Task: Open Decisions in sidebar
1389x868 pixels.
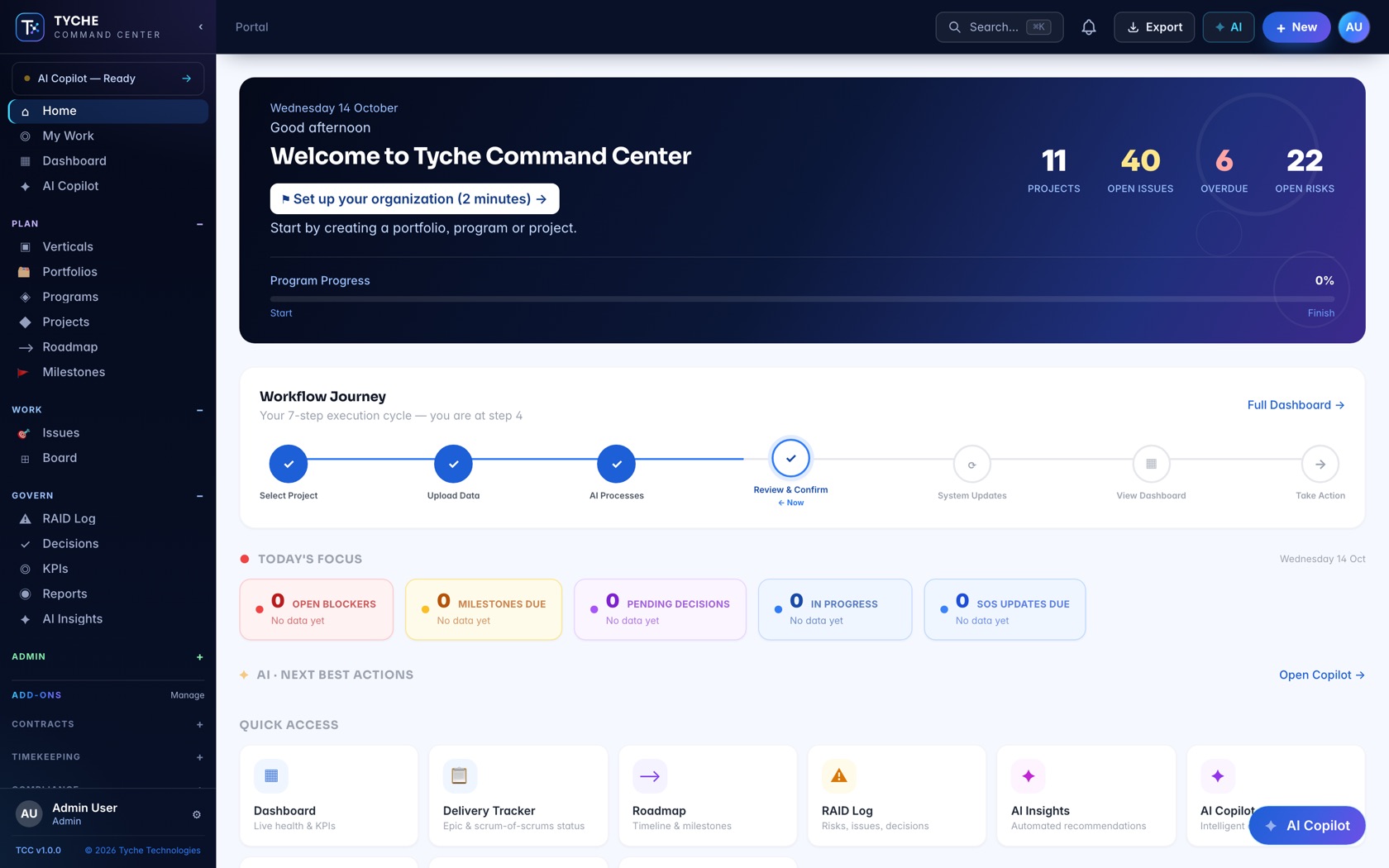Action: (108, 544)
